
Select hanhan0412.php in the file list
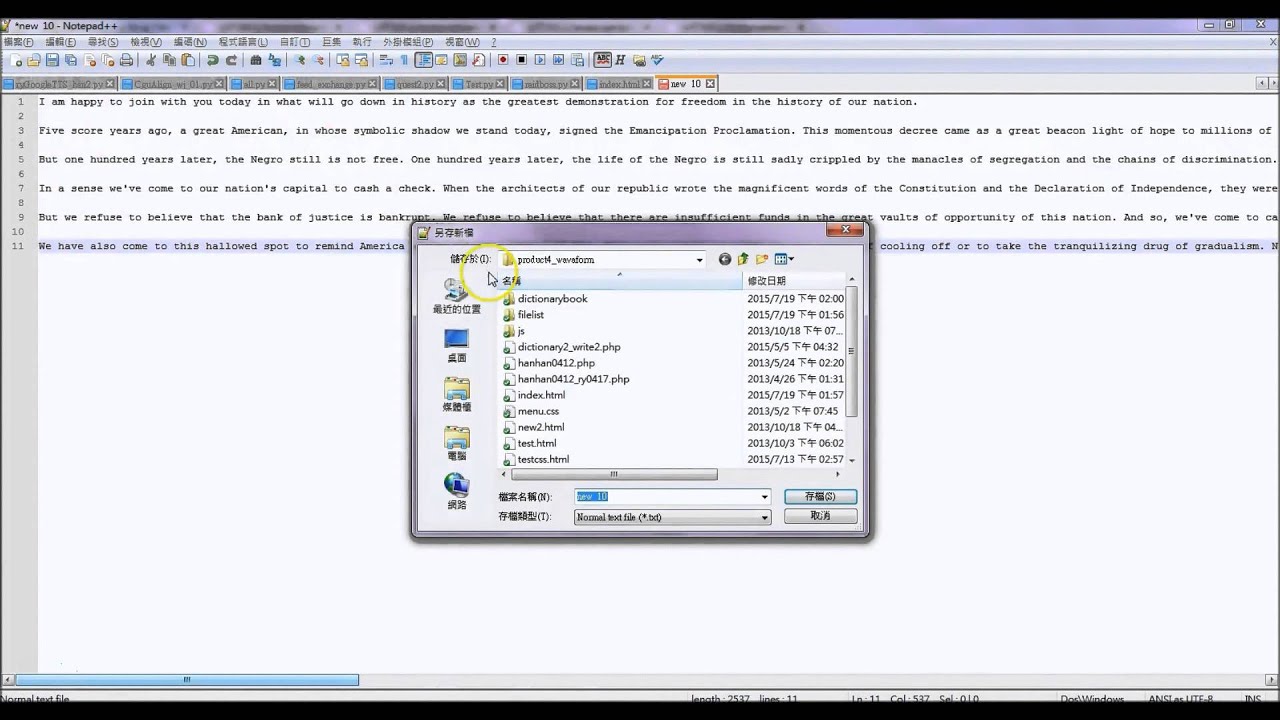[556, 363]
